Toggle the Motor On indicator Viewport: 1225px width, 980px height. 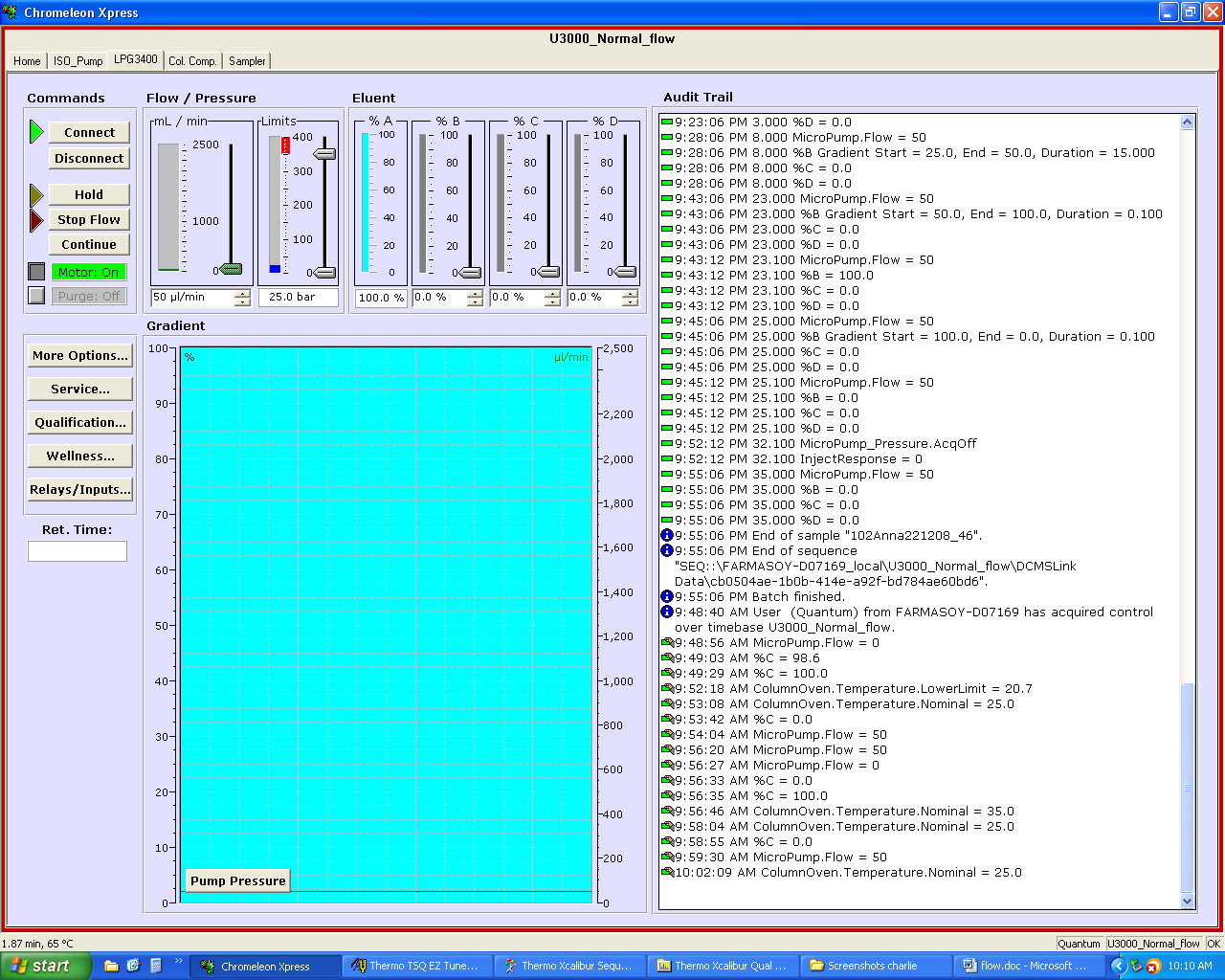tap(89, 272)
